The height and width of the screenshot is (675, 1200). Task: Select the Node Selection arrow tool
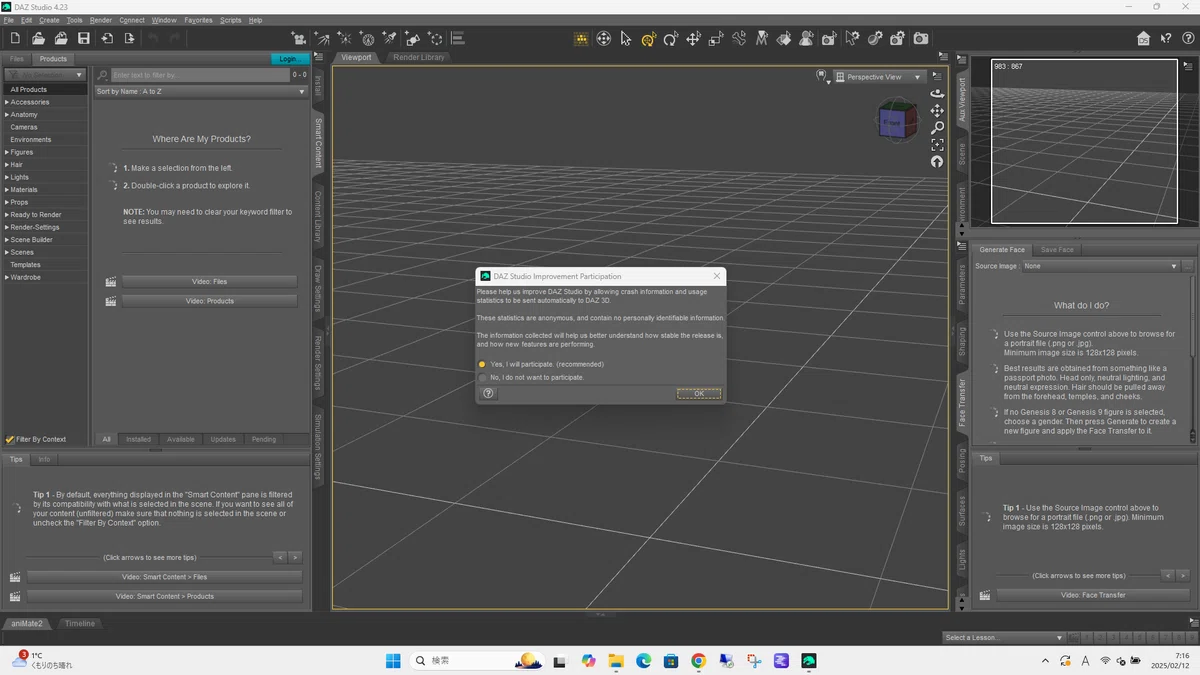[626, 38]
